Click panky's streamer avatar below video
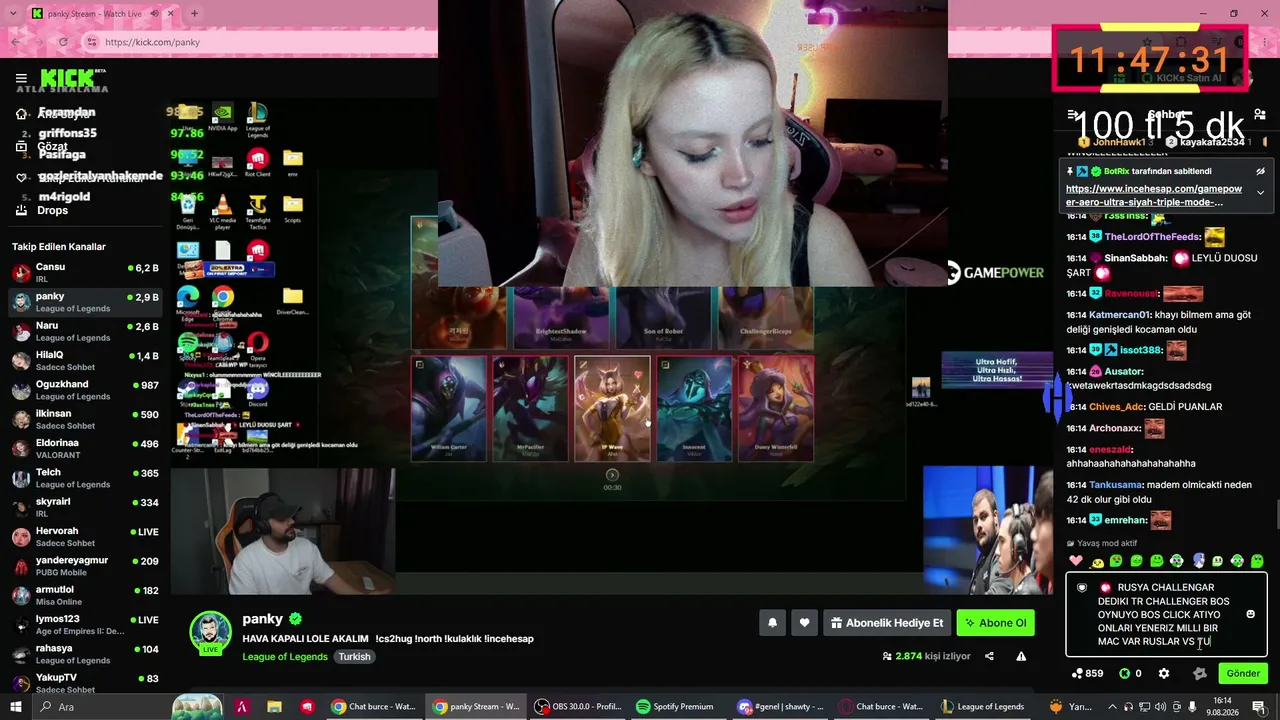The image size is (1280, 720). point(211,633)
